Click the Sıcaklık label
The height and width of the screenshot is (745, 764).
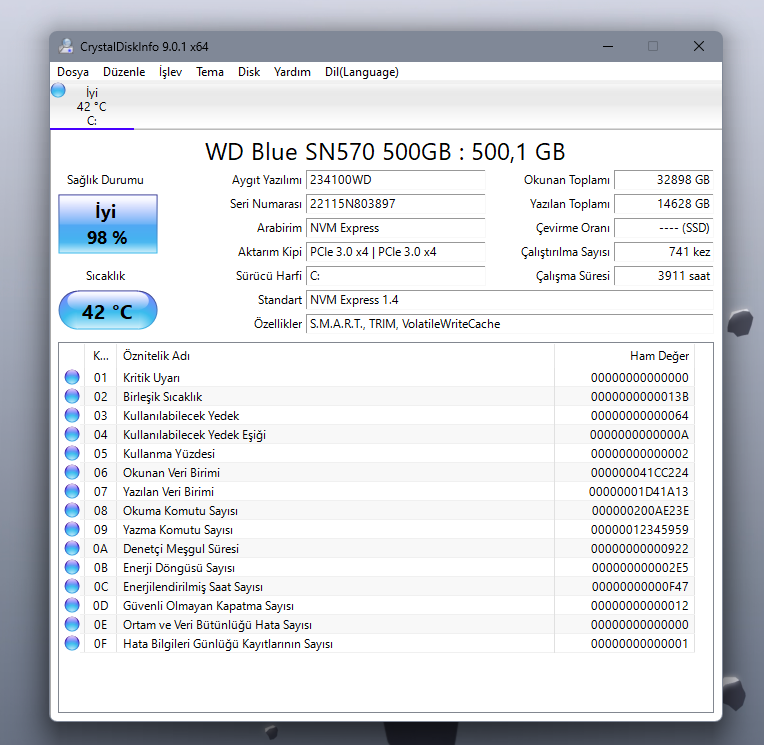coord(105,276)
